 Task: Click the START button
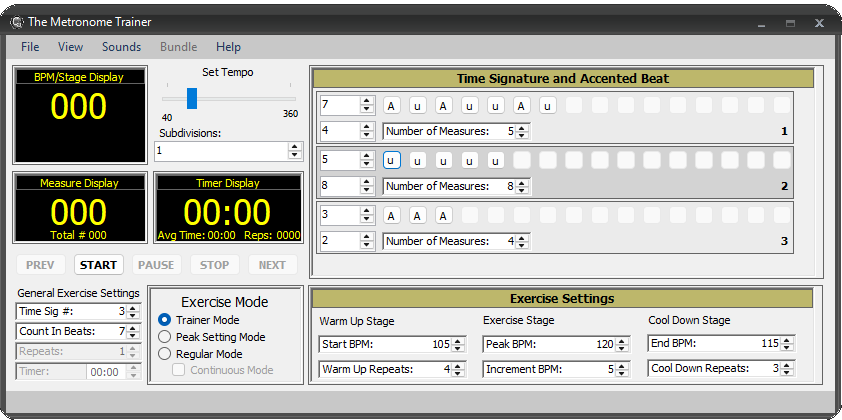point(98,265)
